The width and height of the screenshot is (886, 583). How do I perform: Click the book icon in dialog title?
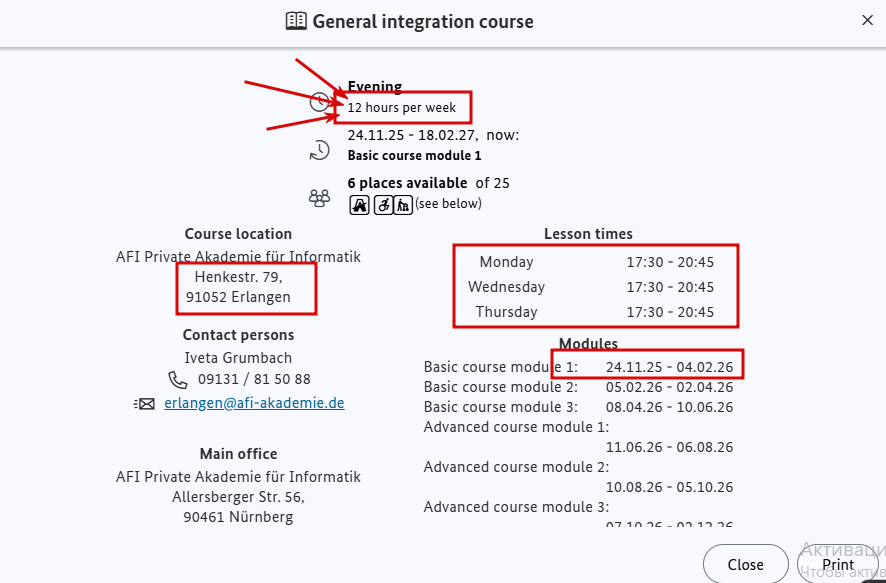coord(296,21)
